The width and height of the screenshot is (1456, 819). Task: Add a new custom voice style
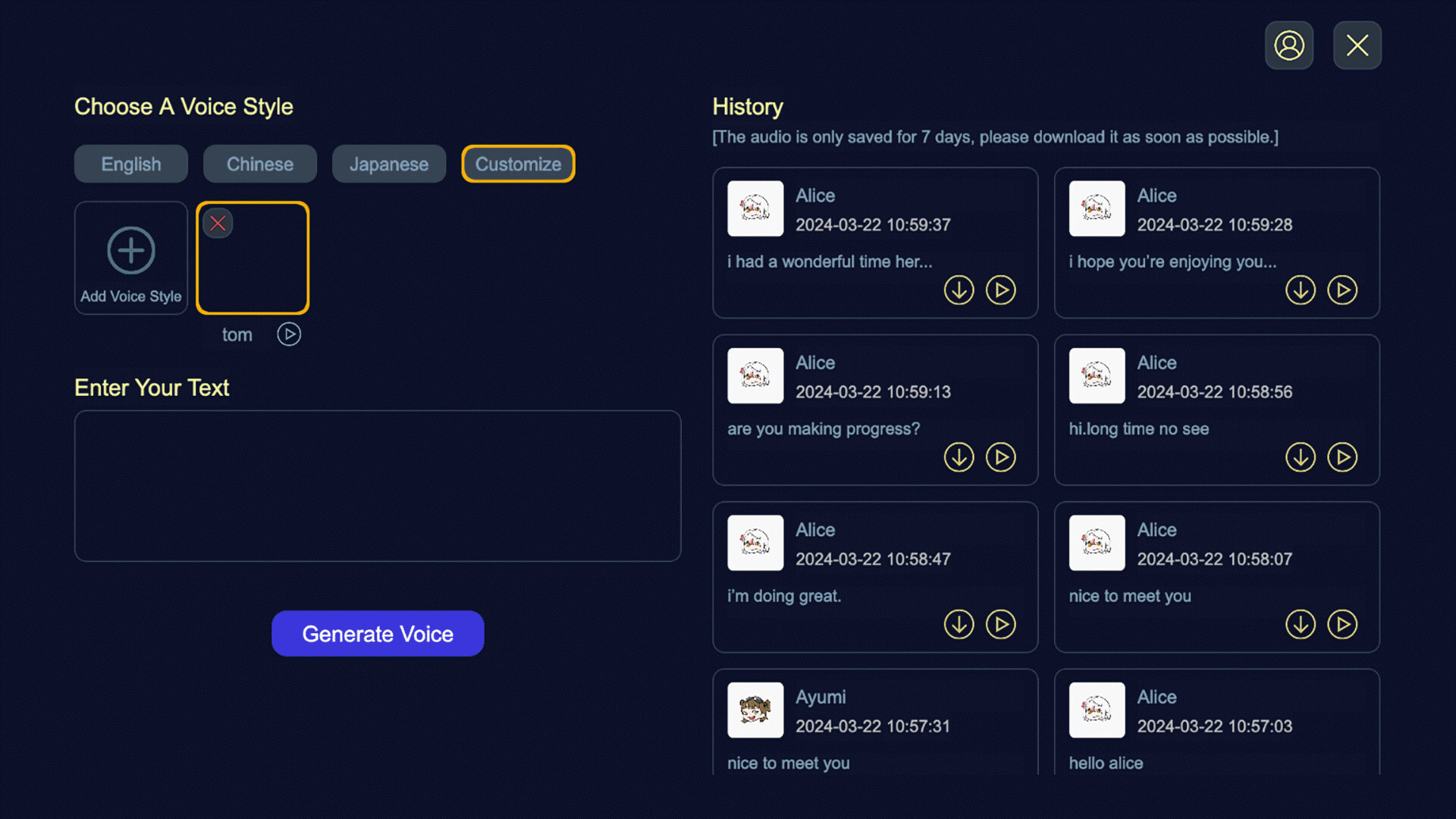[130, 258]
